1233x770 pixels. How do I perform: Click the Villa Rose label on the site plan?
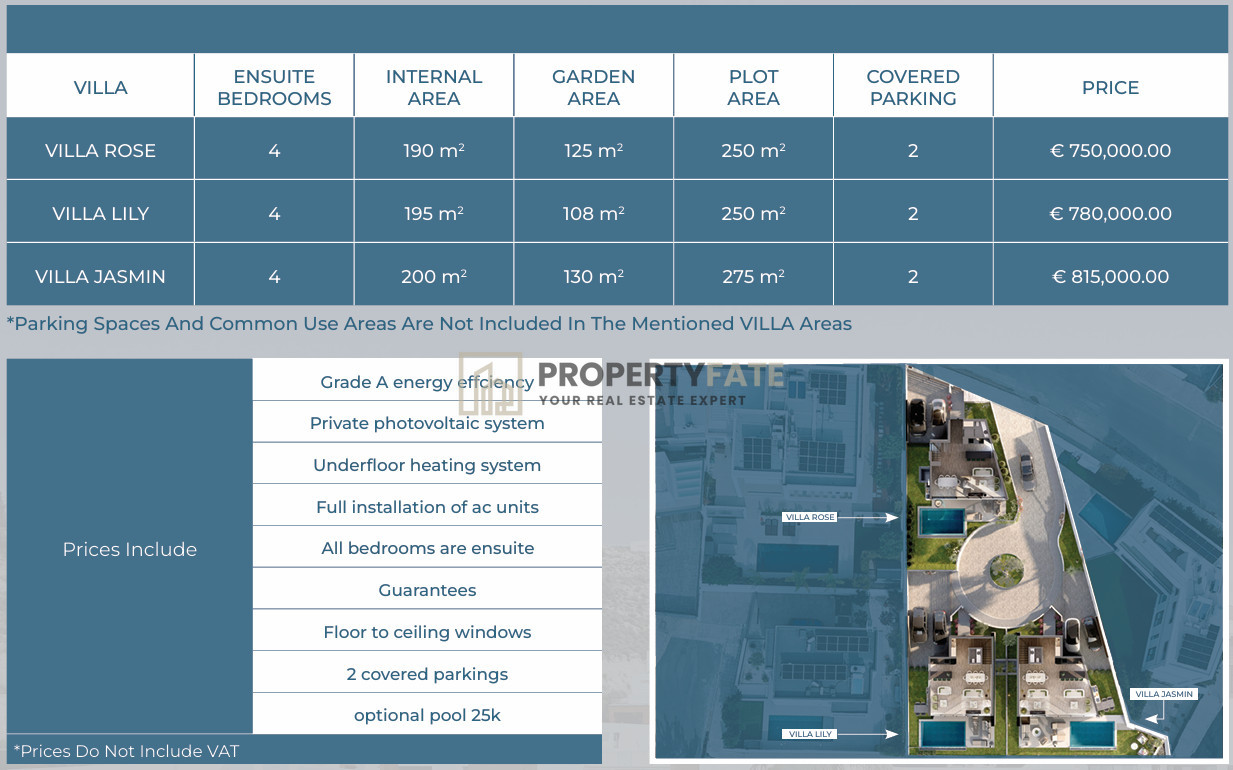pos(810,517)
